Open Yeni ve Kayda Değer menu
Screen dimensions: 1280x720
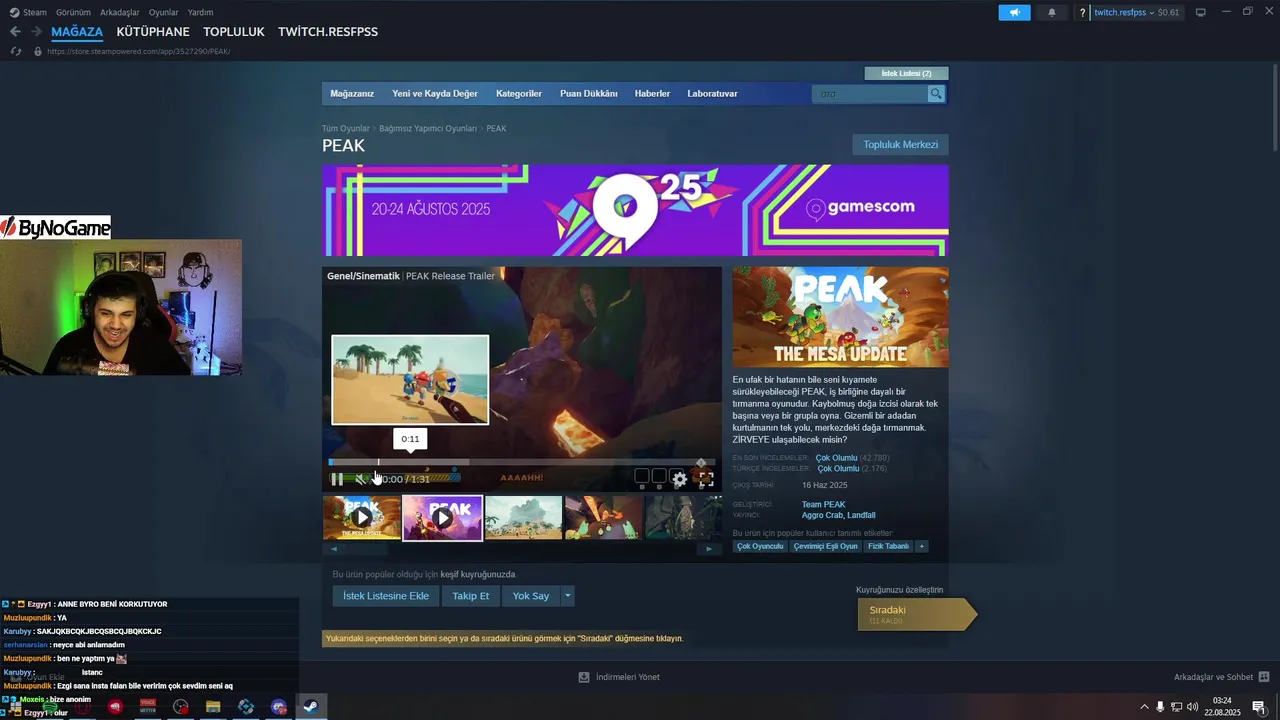point(435,93)
